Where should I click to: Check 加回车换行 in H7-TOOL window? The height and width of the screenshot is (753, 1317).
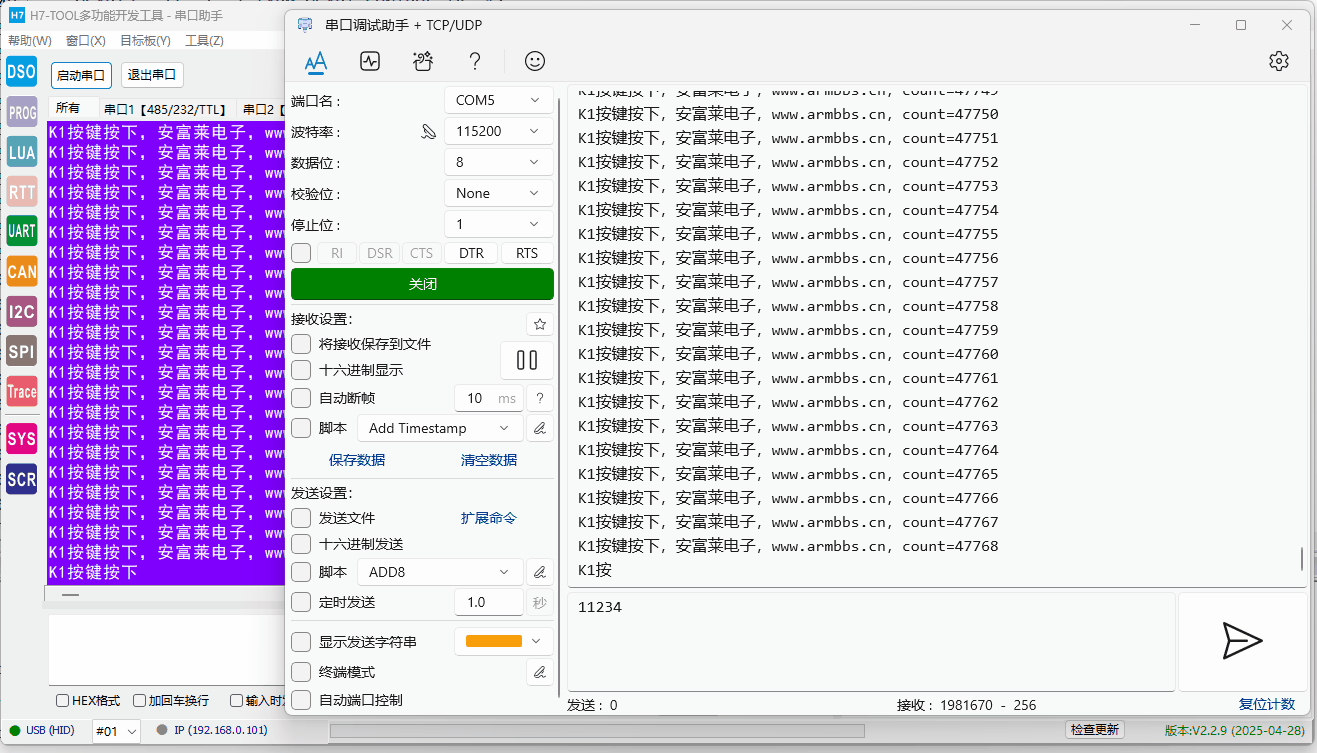[140, 701]
